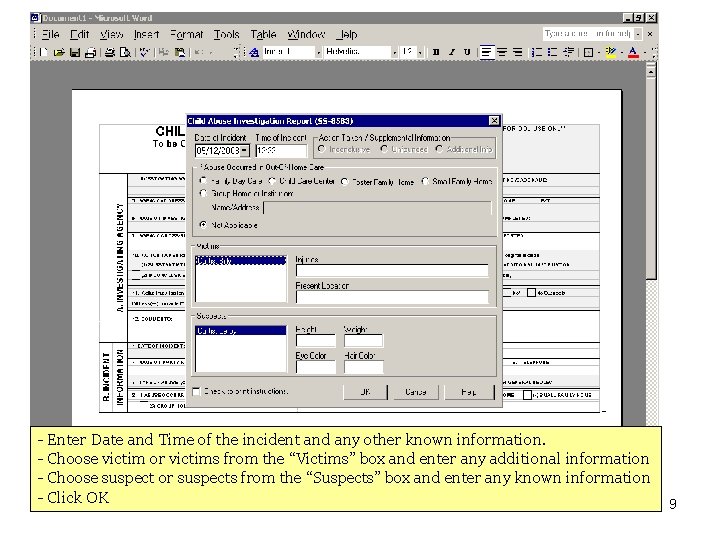Expand the font color dropdown arrow
The width and height of the screenshot is (720, 540).
[x=644, y=53]
